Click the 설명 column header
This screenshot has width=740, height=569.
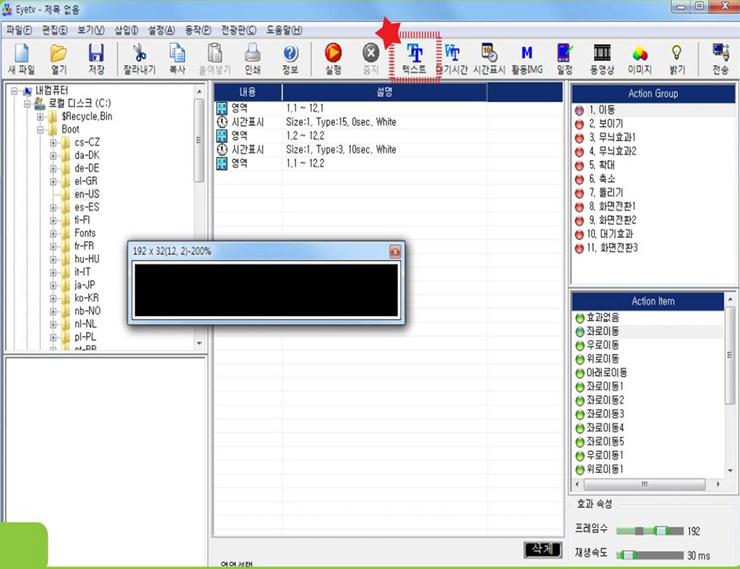click(x=385, y=92)
